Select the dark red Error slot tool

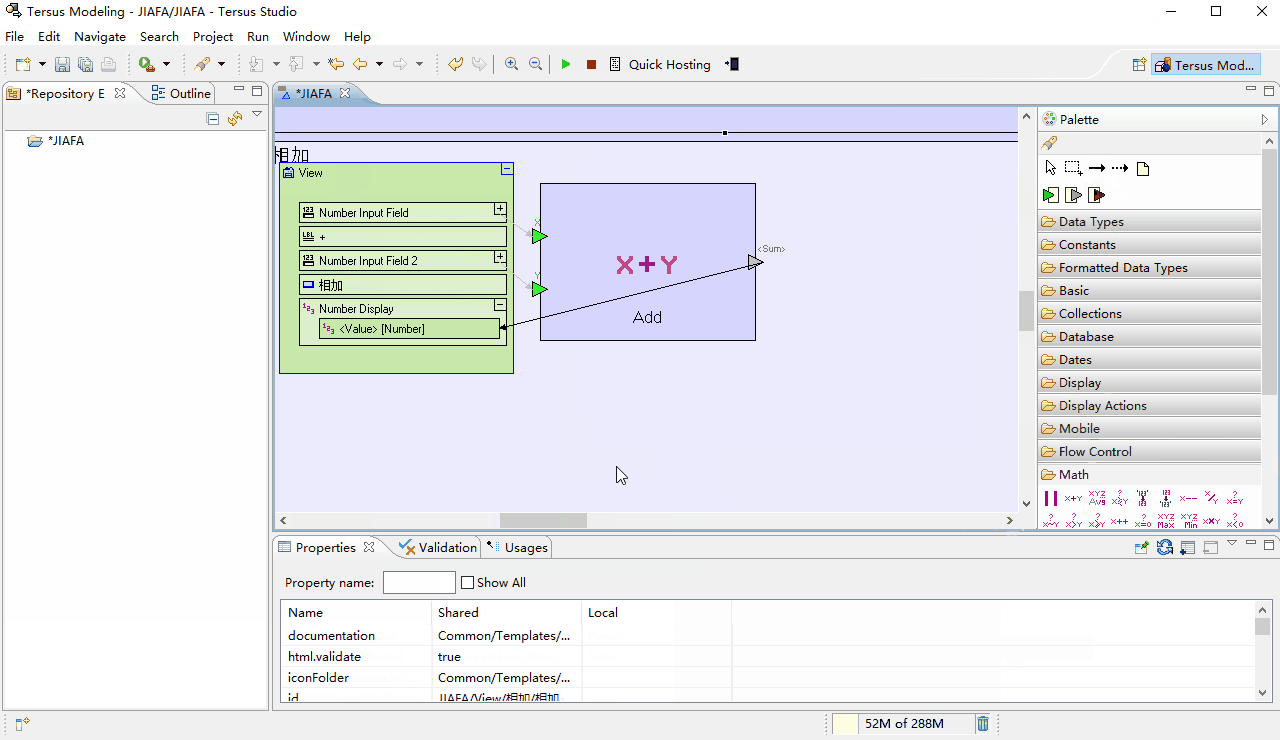point(1097,195)
